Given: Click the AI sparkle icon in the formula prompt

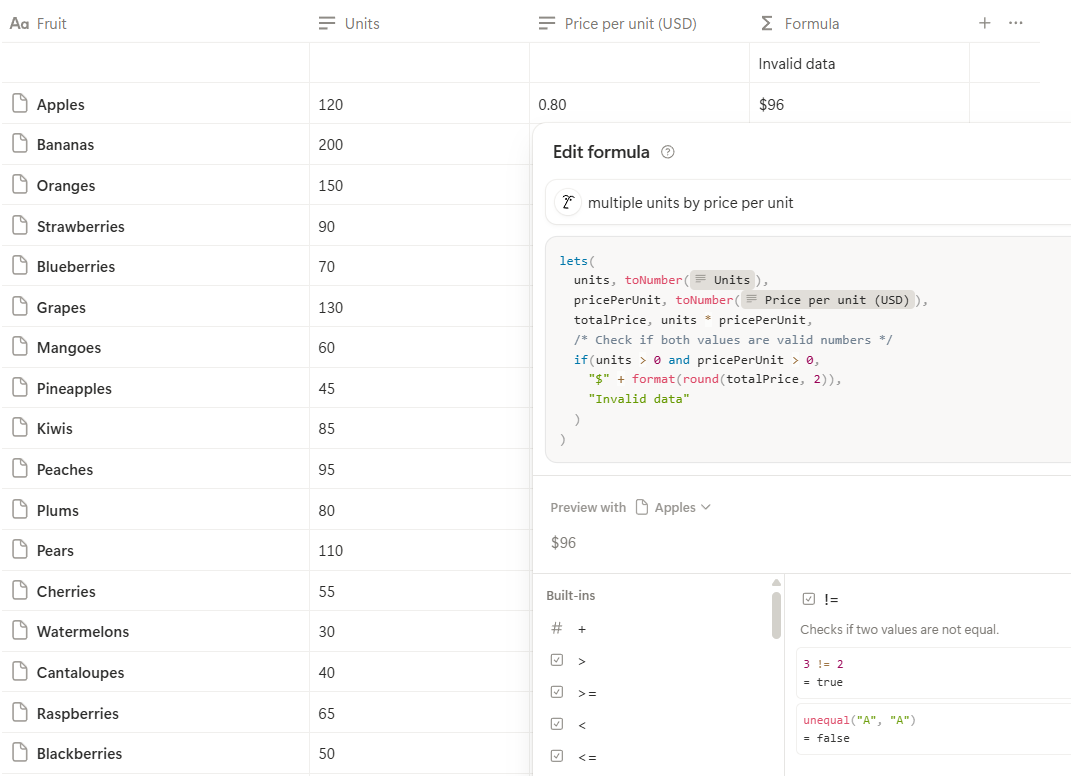Looking at the screenshot, I should 567,202.
